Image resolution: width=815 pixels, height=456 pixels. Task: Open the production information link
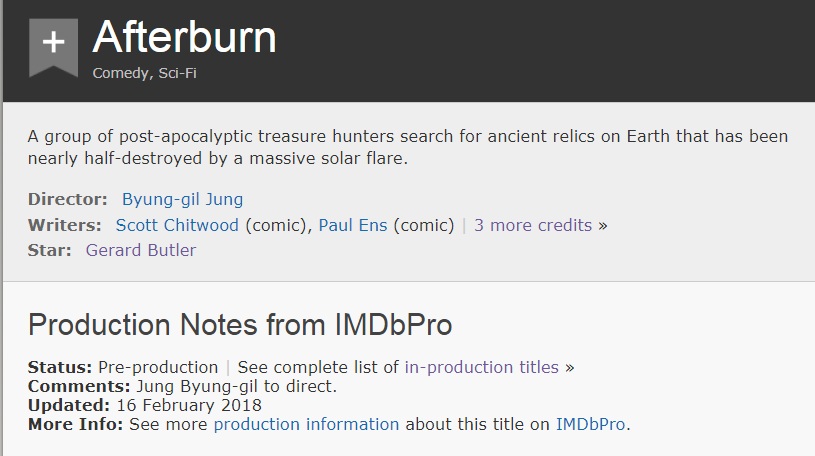pyautogui.click(x=306, y=424)
